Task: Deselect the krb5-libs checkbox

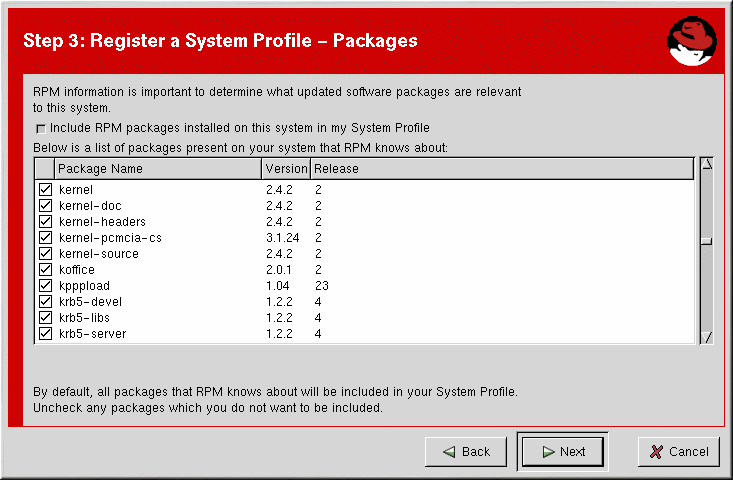Action: (x=45, y=317)
